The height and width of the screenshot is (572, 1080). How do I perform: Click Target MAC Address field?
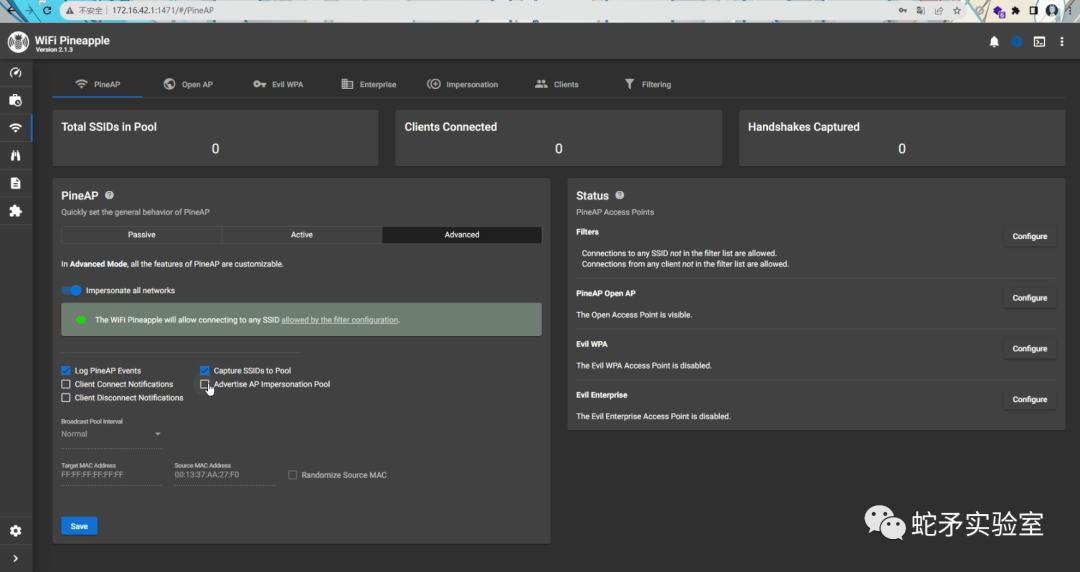(x=111, y=475)
